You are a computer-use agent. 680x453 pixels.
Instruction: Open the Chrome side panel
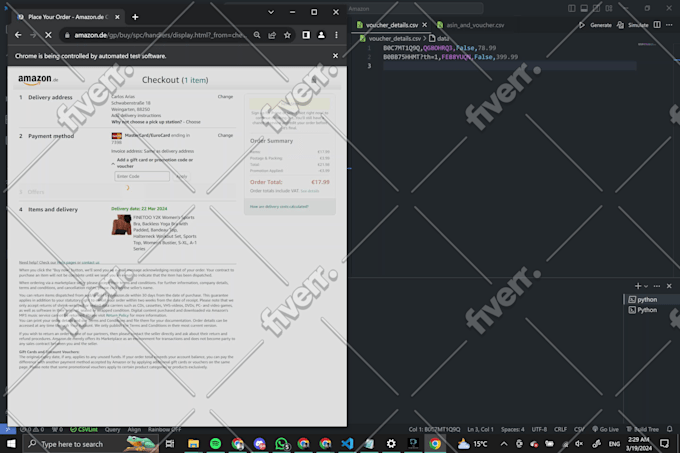306,35
